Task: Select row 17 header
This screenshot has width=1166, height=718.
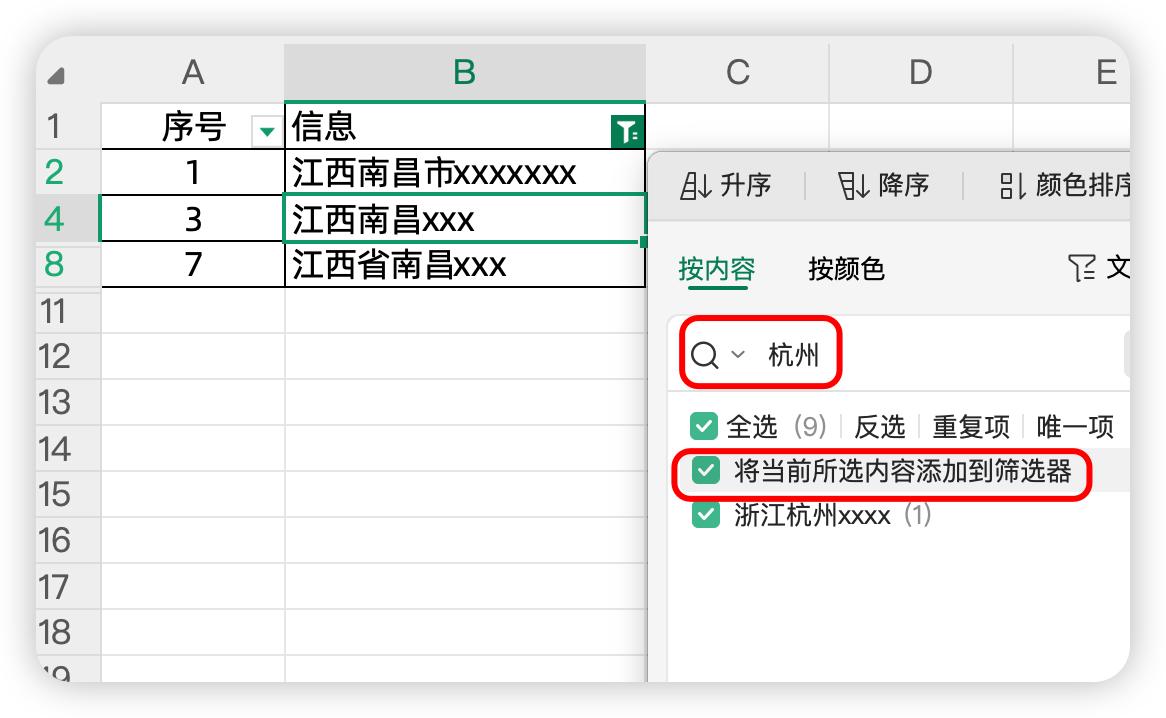Action: click(54, 586)
